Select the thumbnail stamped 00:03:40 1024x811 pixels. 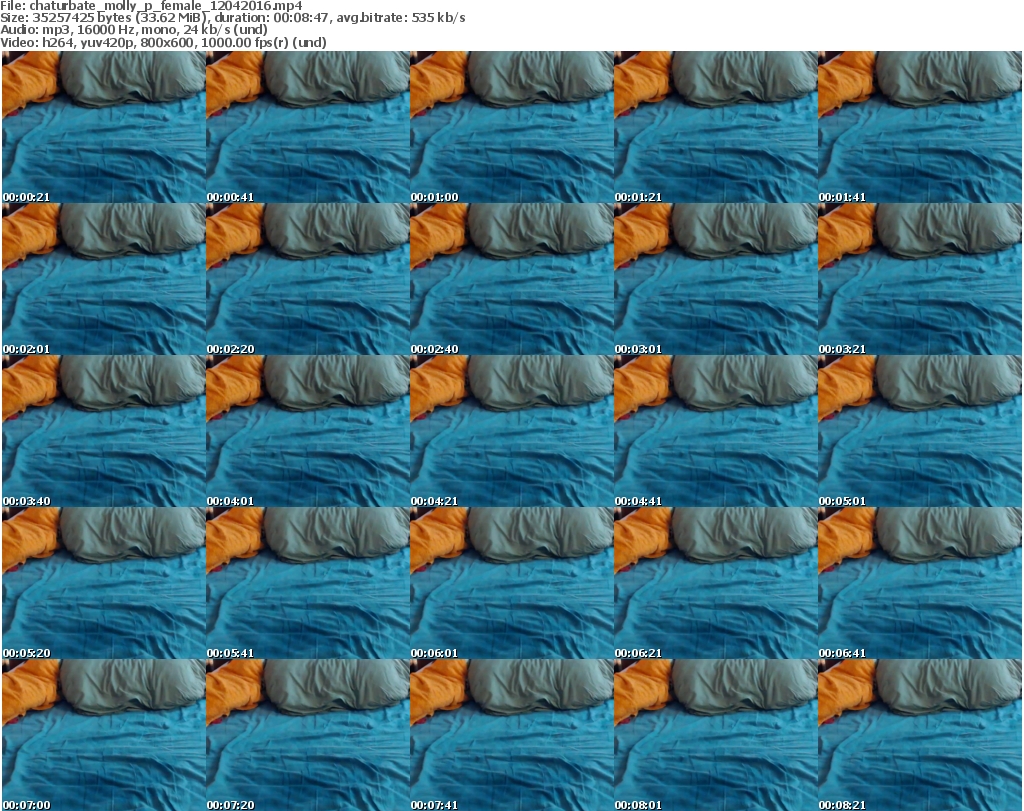pos(104,431)
